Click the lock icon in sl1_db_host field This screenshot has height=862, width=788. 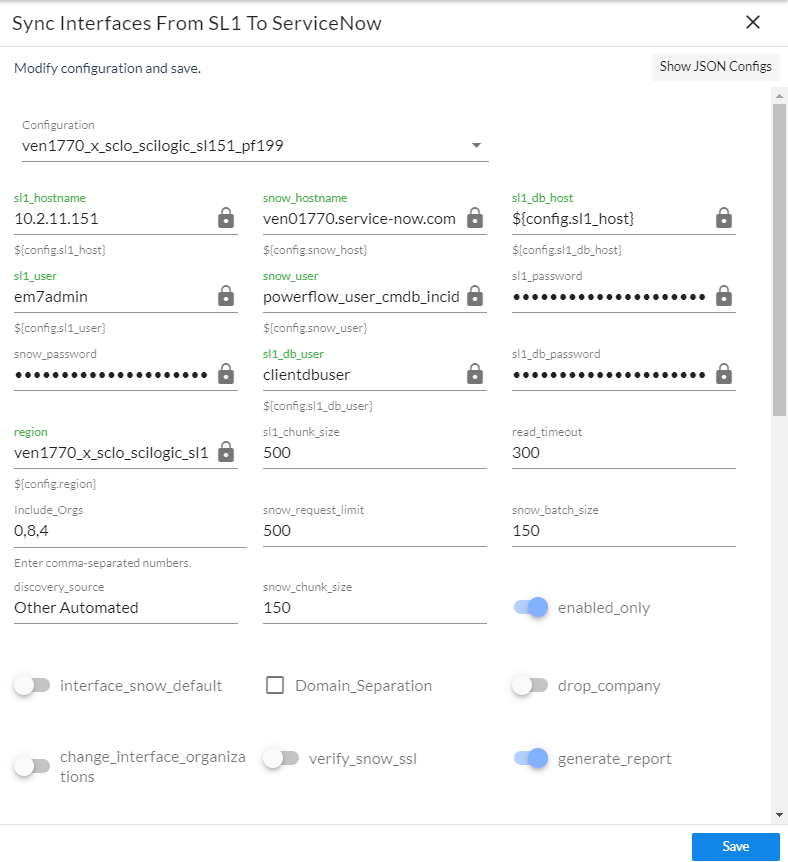[x=724, y=218]
